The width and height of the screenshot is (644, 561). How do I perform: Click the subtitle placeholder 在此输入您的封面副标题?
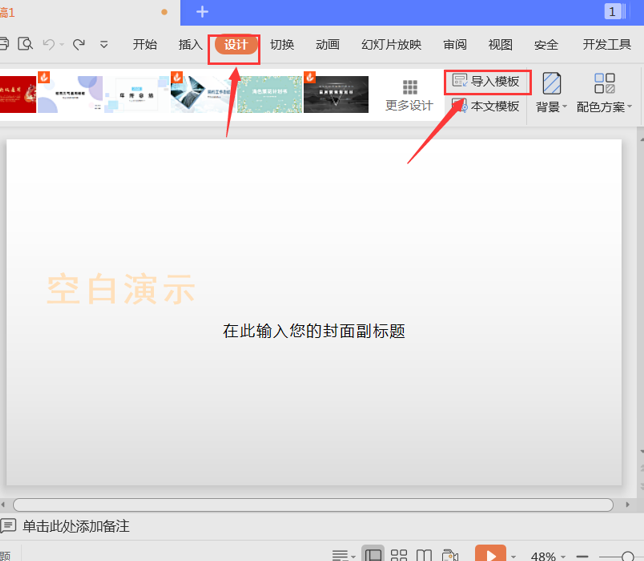click(314, 331)
